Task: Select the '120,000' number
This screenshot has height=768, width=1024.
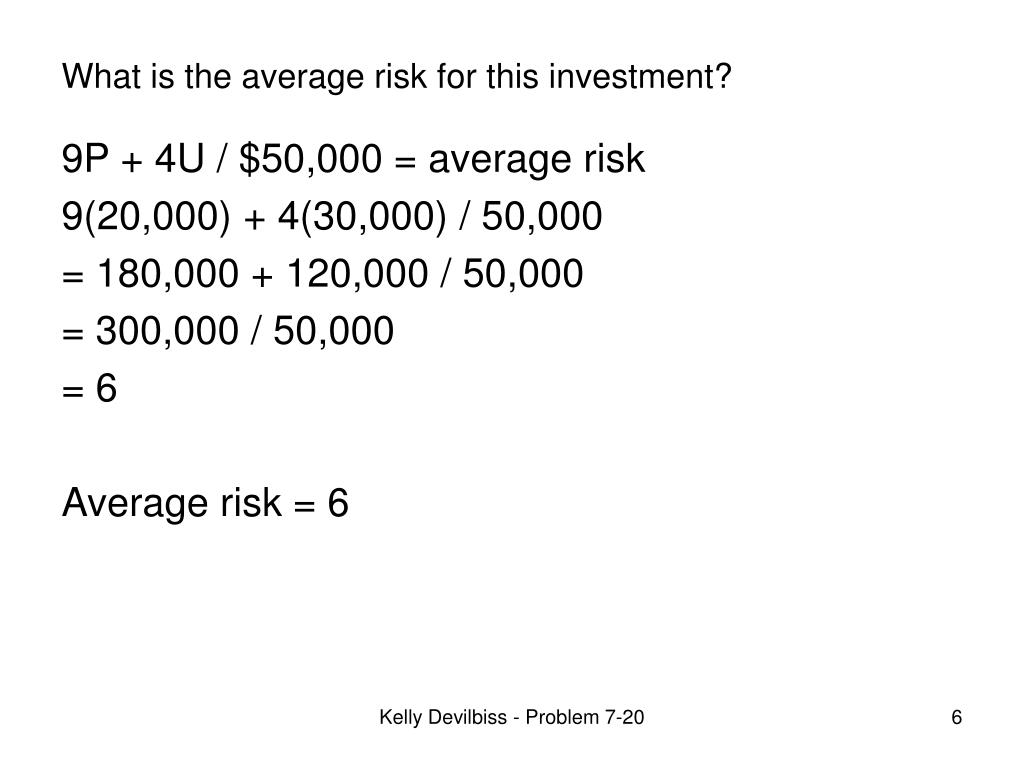Action: [x=357, y=274]
